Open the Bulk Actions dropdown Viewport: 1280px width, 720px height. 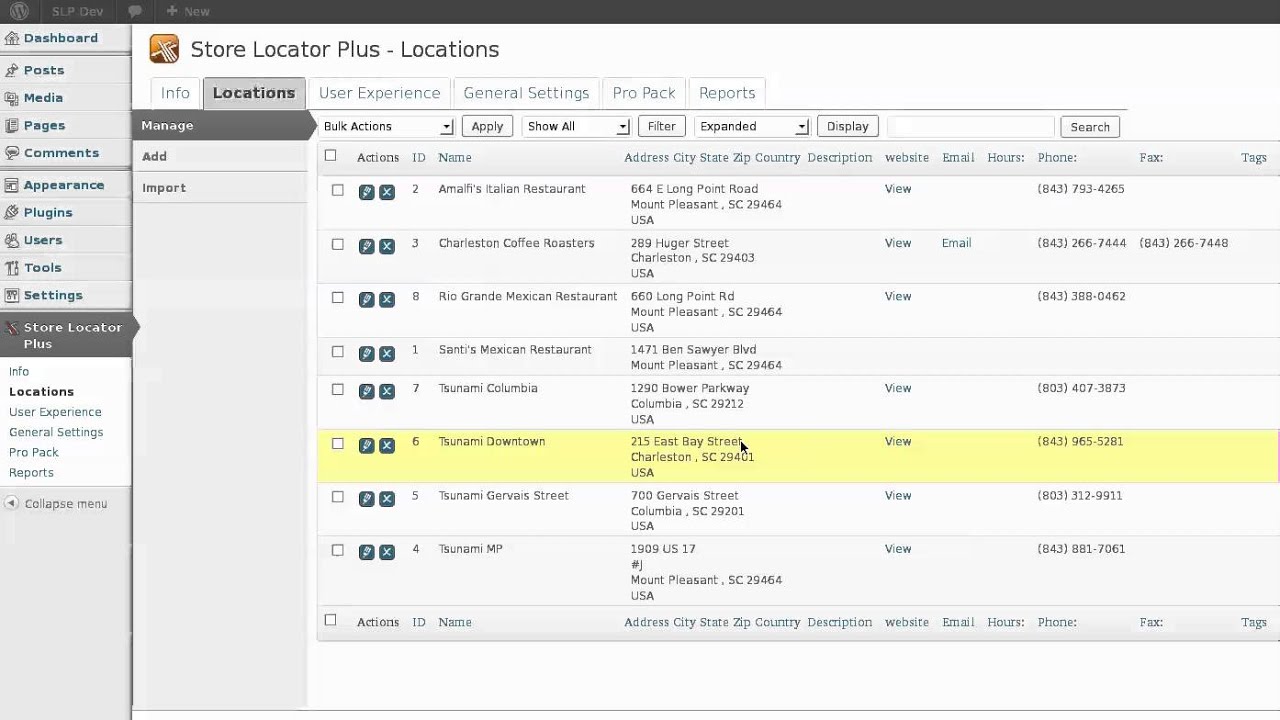pyautogui.click(x=387, y=126)
